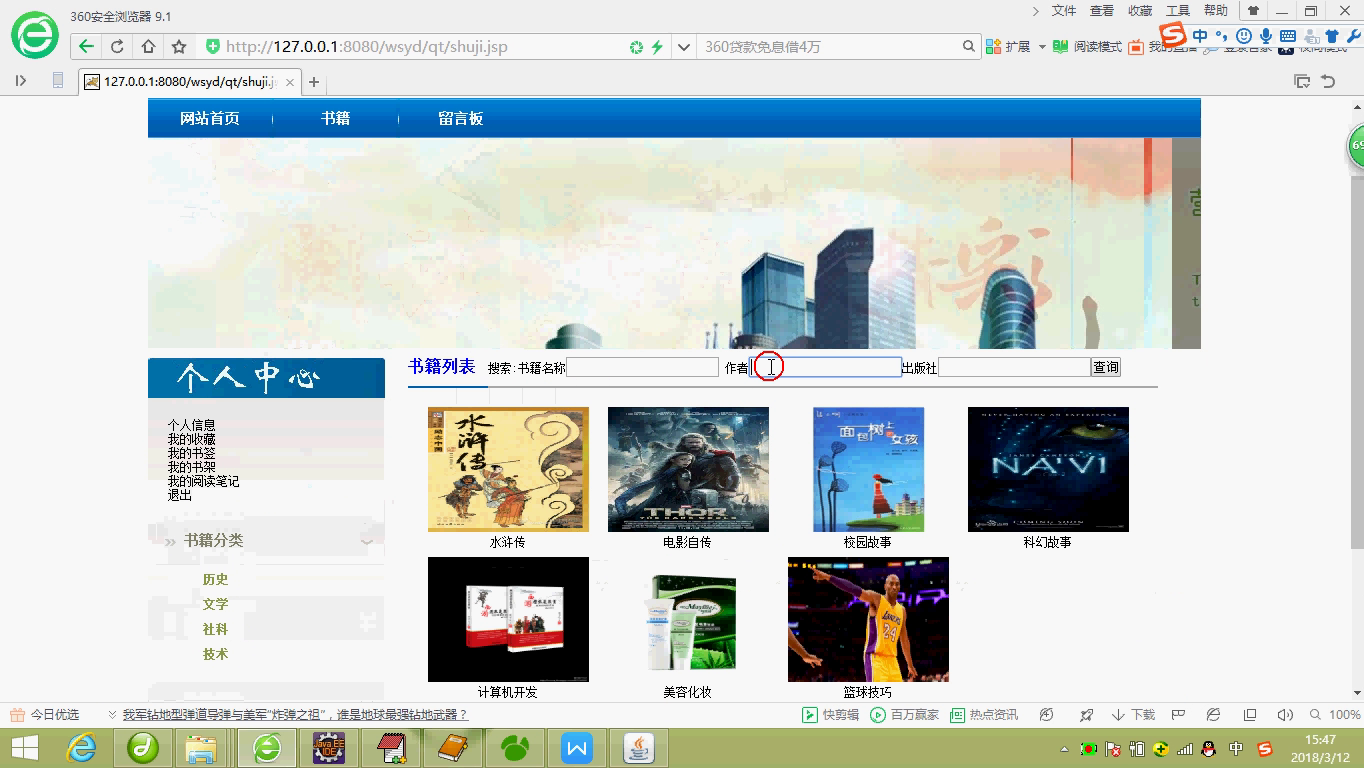The width and height of the screenshot is (1364, 768).
Task: Go to 网站首页 in the site navigation
Action: pos(210,118)
